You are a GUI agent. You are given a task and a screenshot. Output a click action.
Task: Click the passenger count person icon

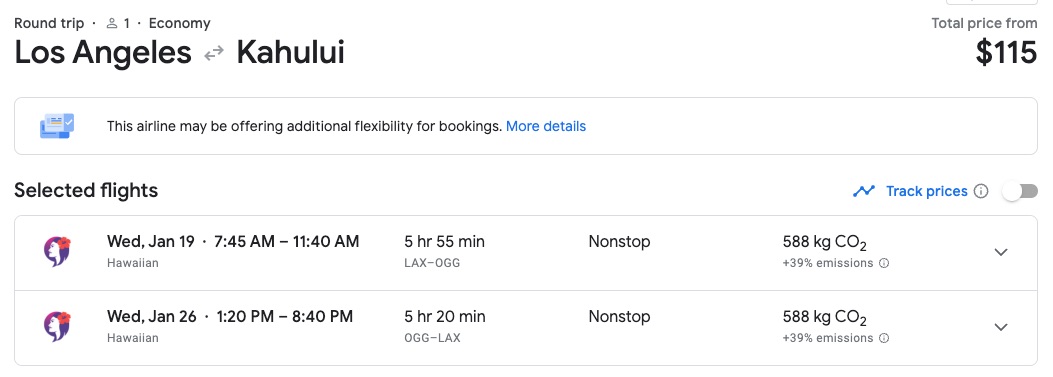point(112,24)
